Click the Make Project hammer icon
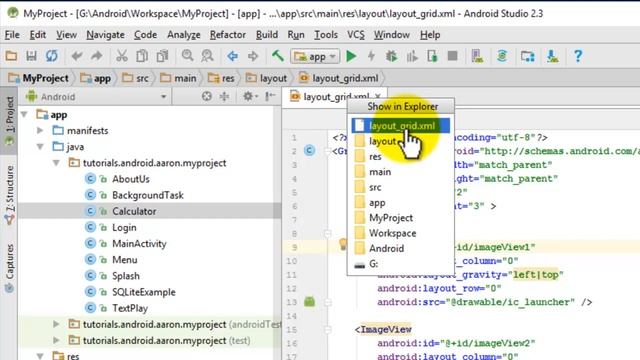Screen dimensions: 640x360 (278, 56)
